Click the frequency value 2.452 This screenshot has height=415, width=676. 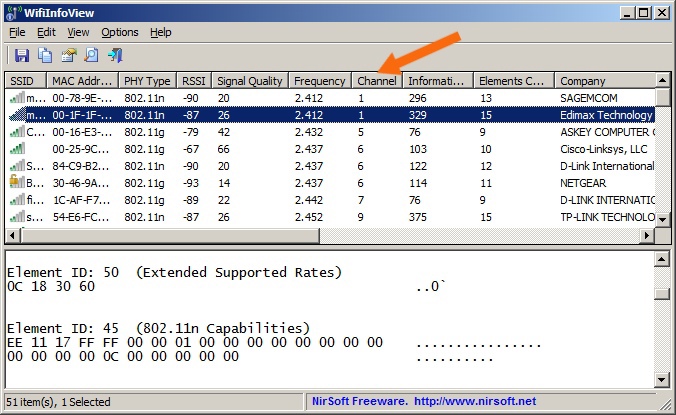coord(309,217)
